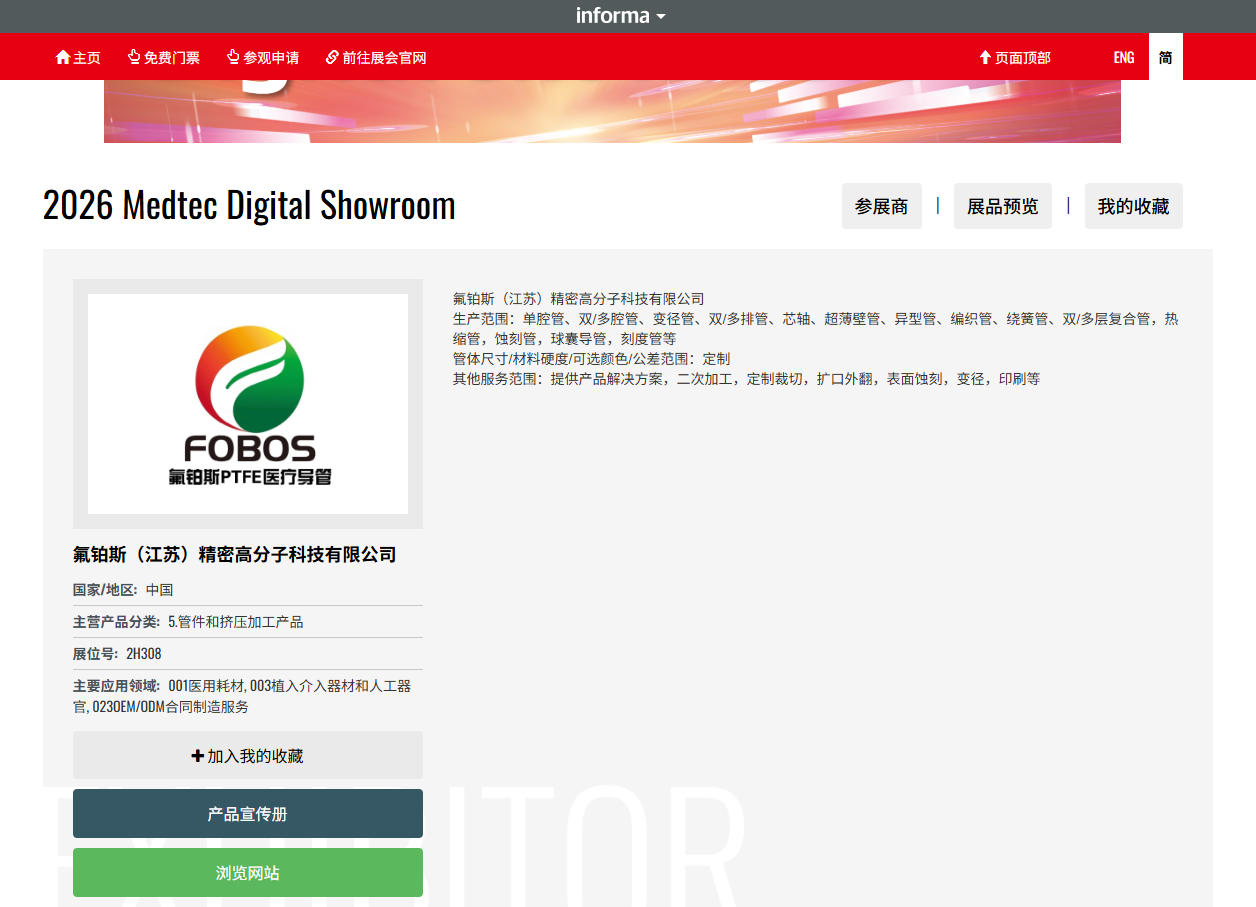Click the link icon beside 前往展会官网

pos(332,58)
